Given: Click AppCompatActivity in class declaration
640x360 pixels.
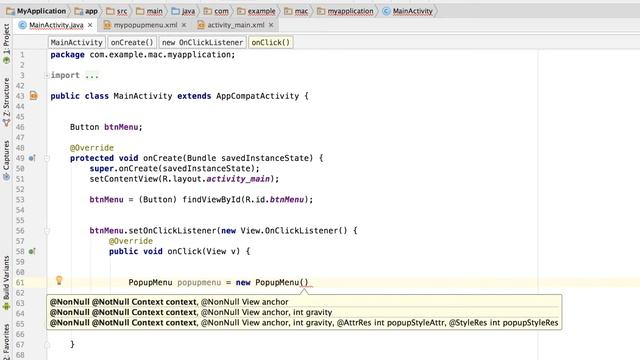Looking at the screenshot, I should (x=258, y=96).
